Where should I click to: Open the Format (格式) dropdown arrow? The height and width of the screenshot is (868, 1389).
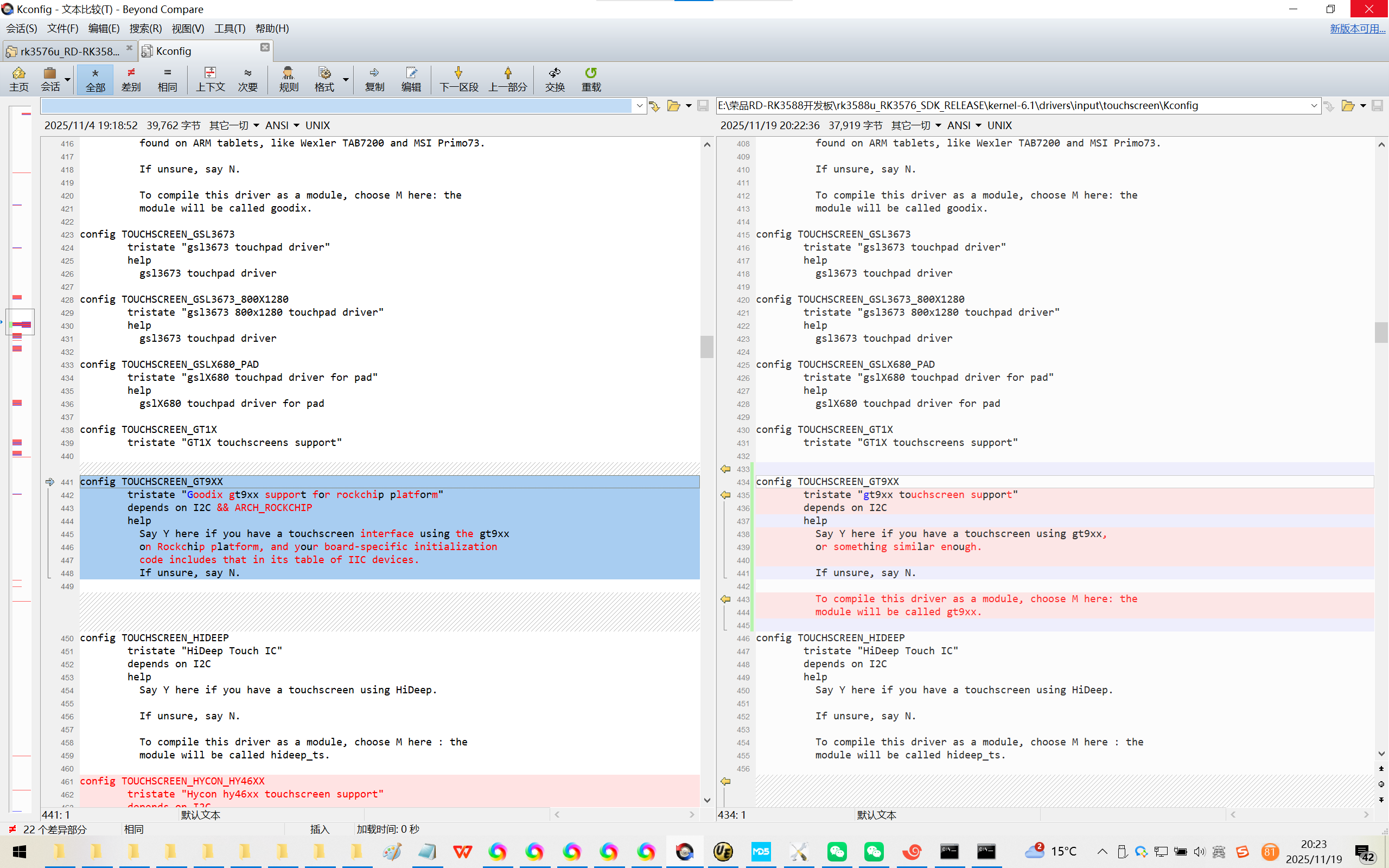coord(346,79)
